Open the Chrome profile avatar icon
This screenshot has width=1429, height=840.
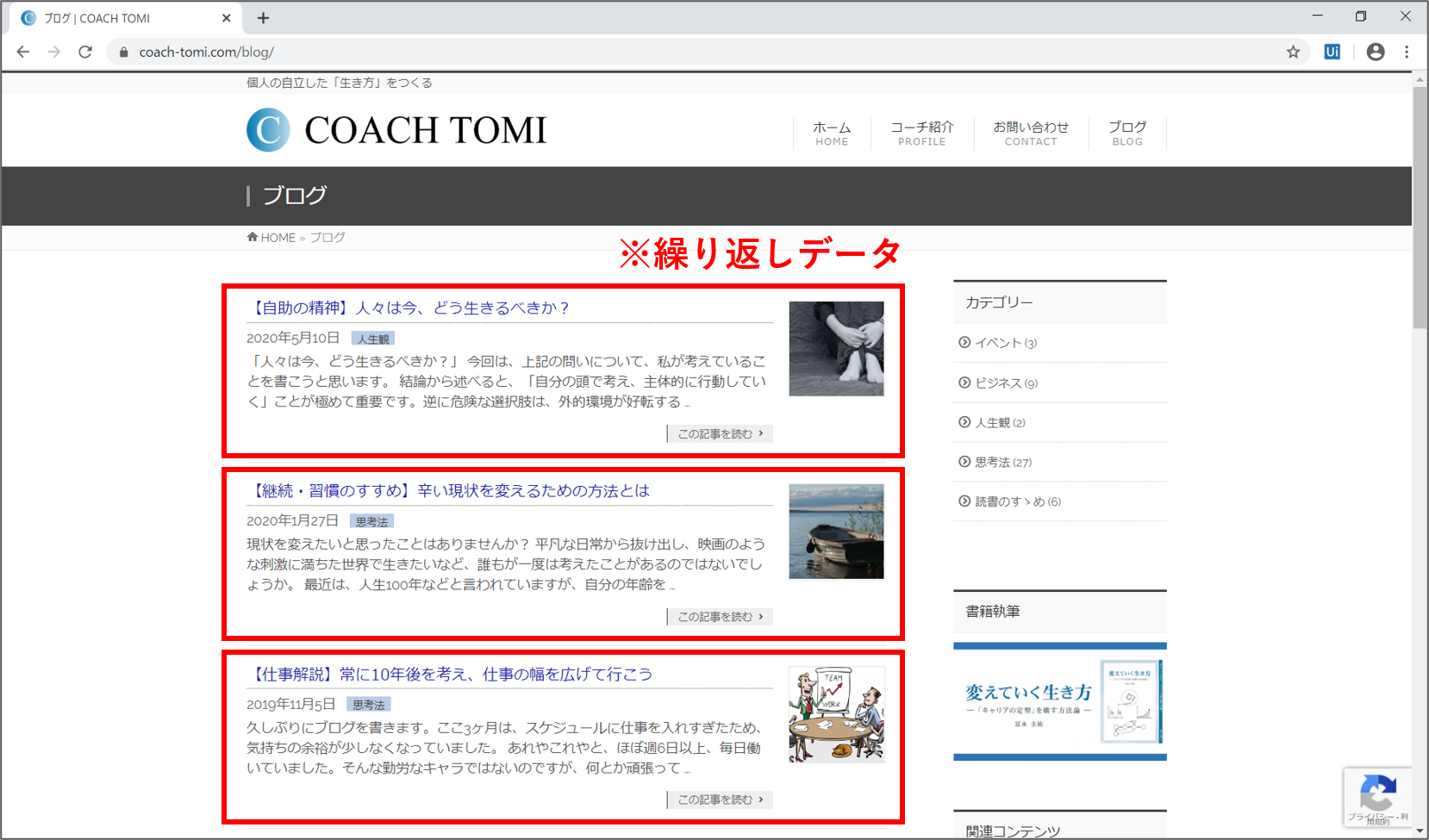(1376, 52)
